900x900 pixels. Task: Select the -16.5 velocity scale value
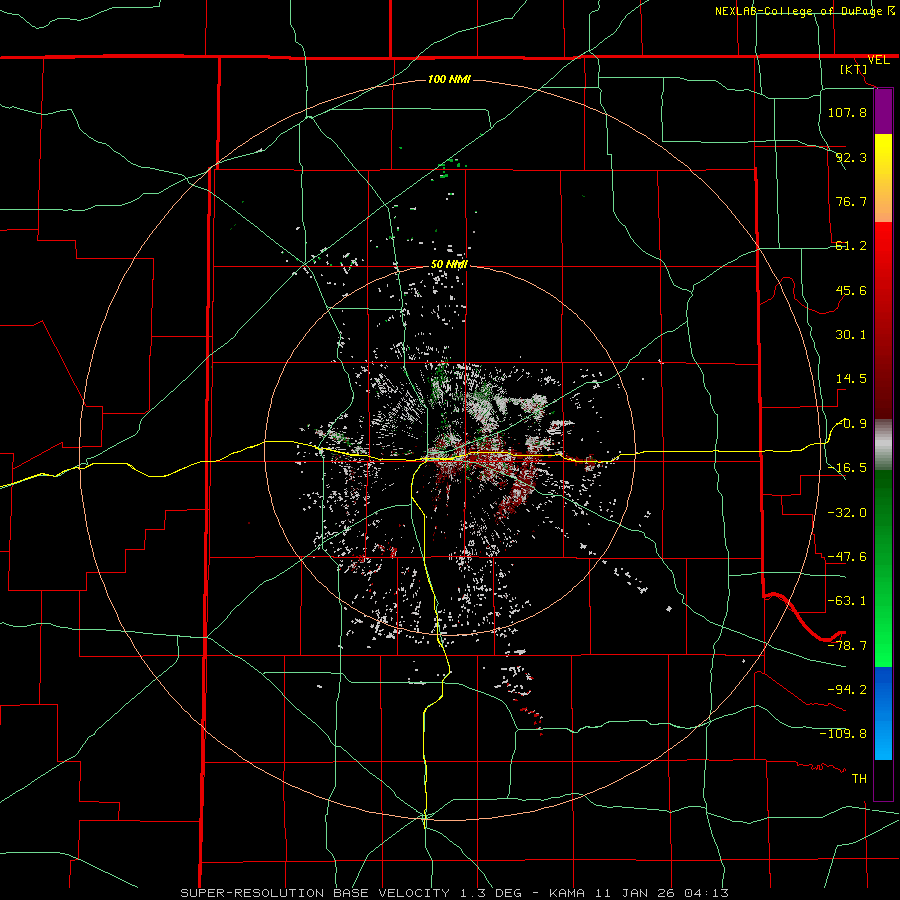[x=847, y=468]
